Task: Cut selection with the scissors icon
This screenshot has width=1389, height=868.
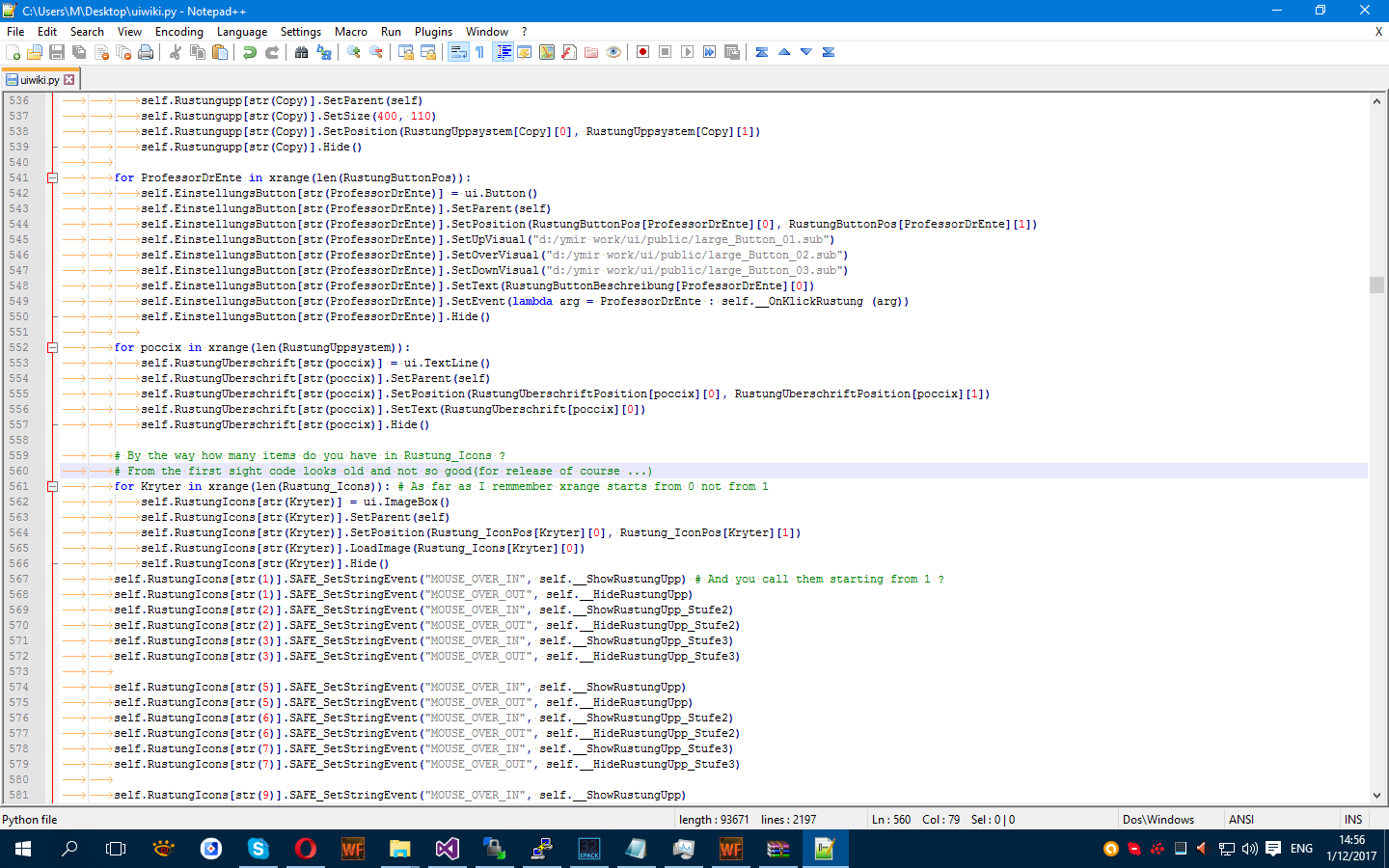Action: [x=176, y=52]
